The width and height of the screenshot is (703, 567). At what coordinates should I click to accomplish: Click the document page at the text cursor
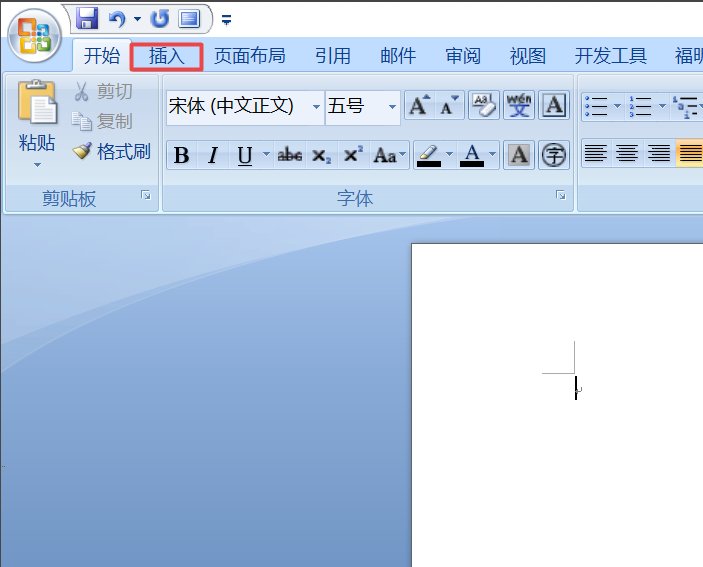click(x=576, y=388)
